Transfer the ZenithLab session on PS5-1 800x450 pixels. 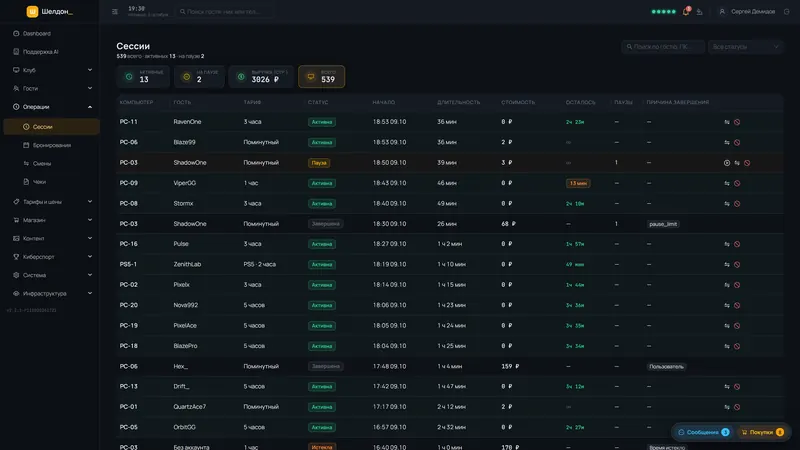click(727, 264)
